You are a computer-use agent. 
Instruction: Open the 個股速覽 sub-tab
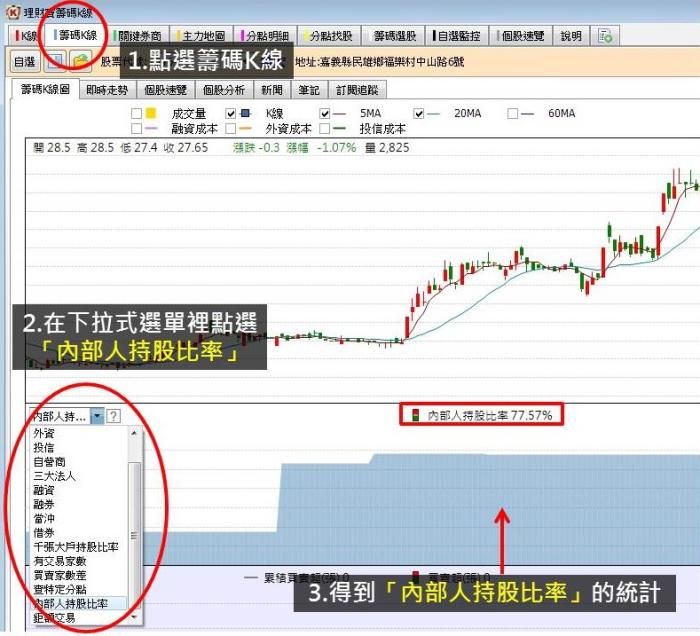tap(165, 90)
